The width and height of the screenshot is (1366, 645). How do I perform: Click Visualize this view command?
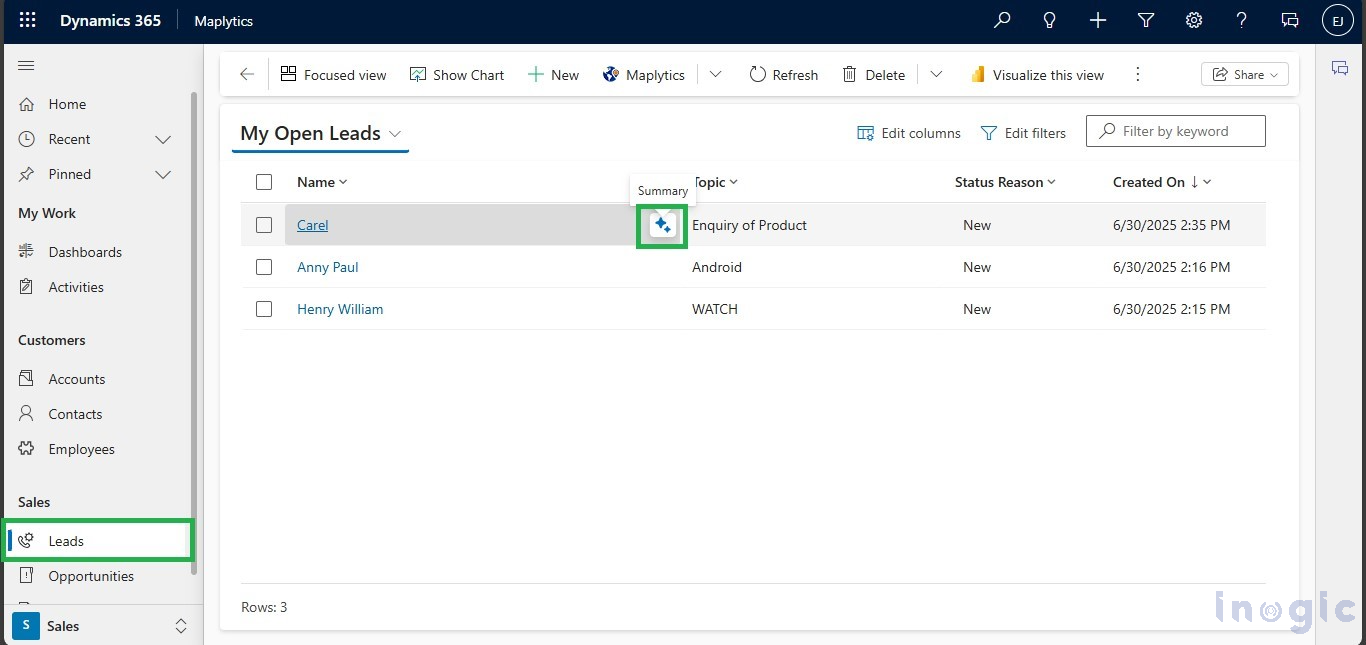pos(1037,75)
